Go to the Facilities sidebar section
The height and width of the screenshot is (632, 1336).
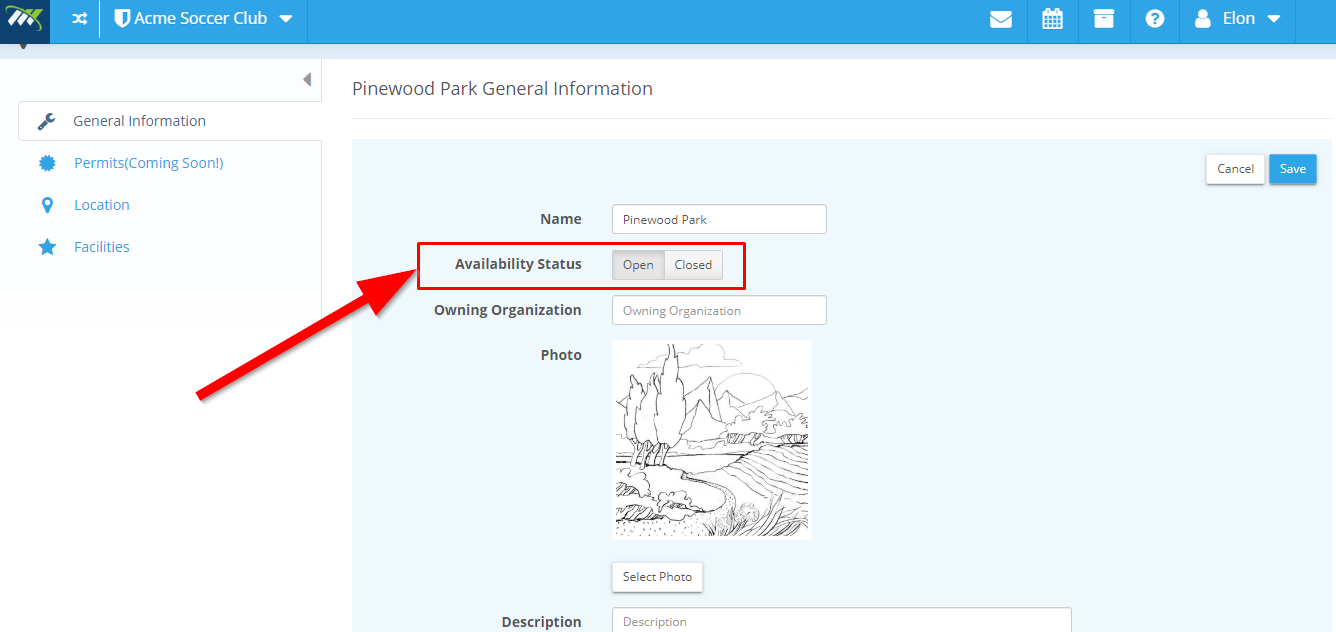pyautogui.click(x=102, y=247)
